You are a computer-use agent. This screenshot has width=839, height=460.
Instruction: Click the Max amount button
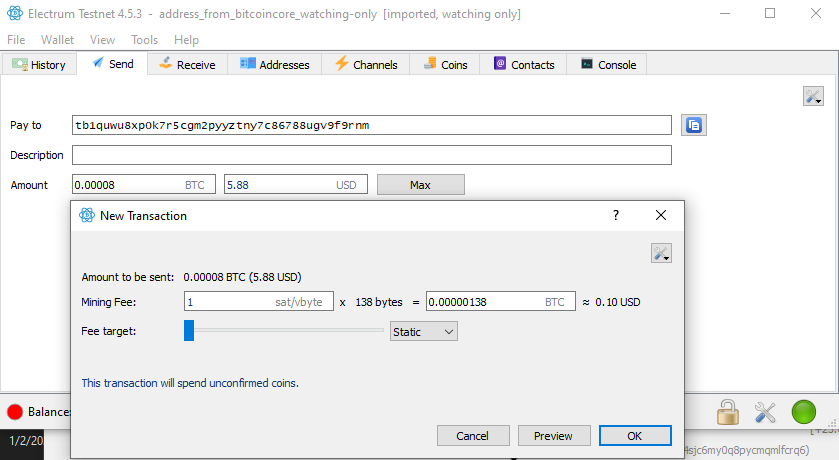(421, 185)
